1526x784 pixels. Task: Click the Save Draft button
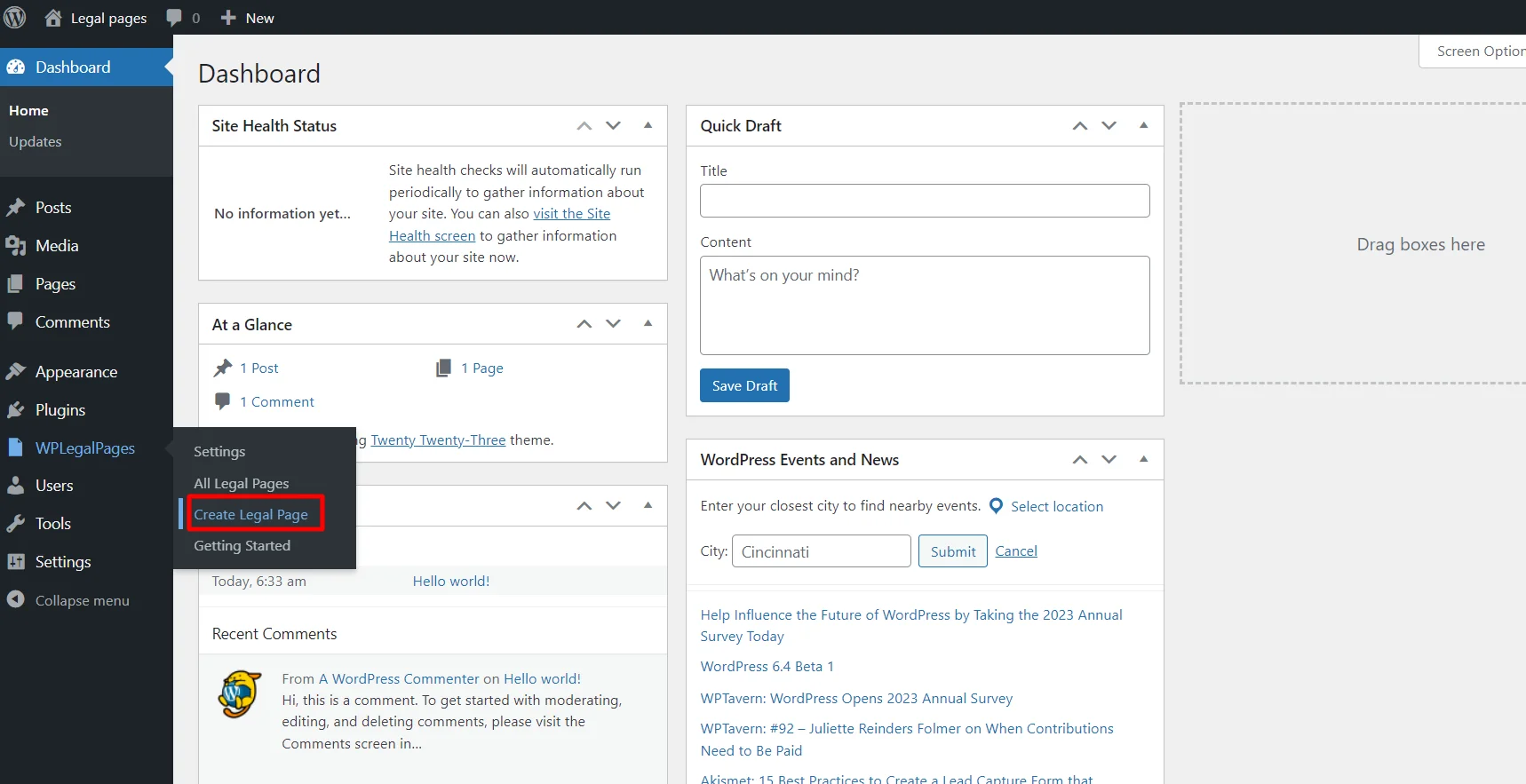pyautogui.click(x=744, y=386)
